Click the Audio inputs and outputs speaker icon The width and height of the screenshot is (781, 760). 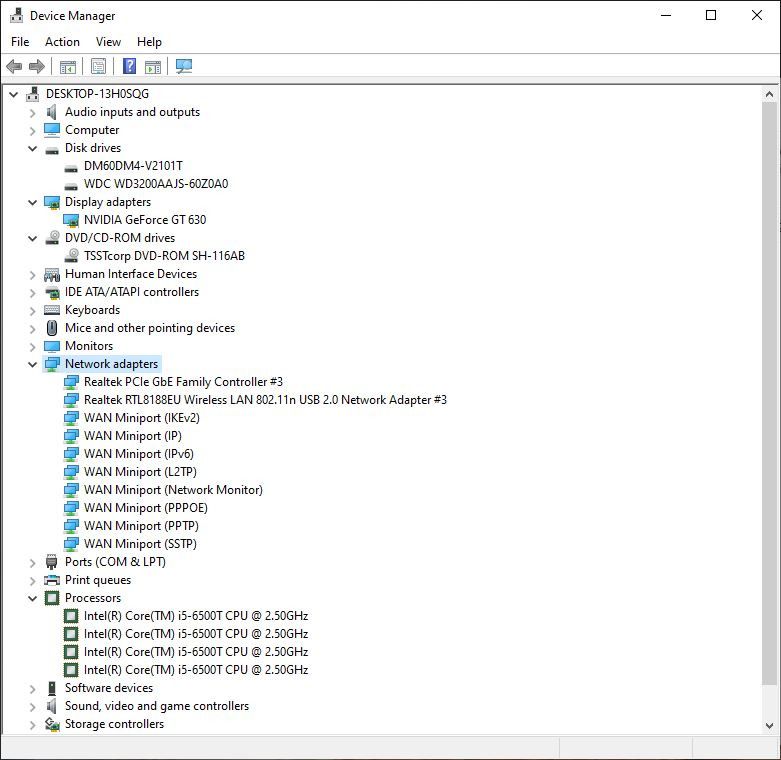[x=52, y=112]
